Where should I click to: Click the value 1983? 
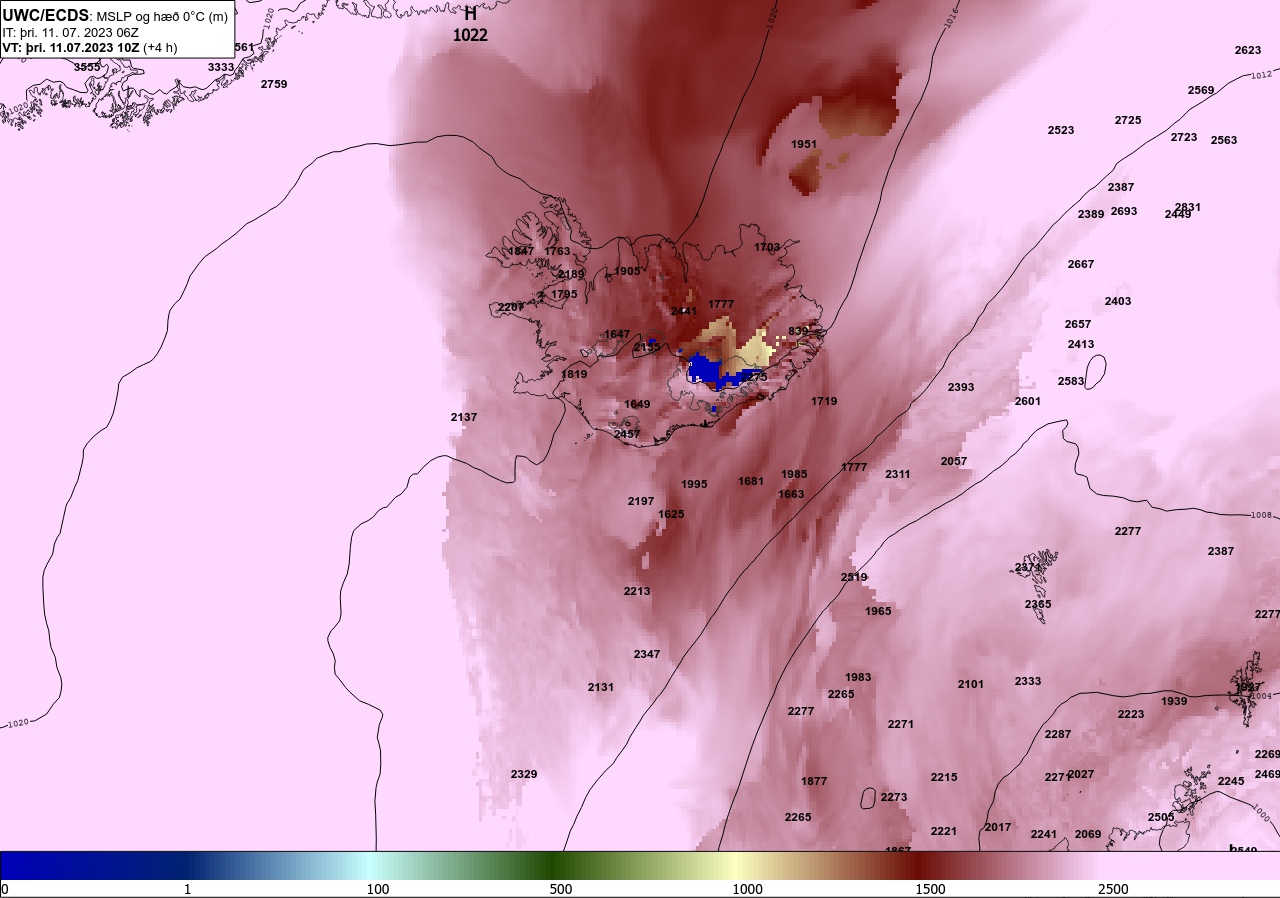[858, 677]
